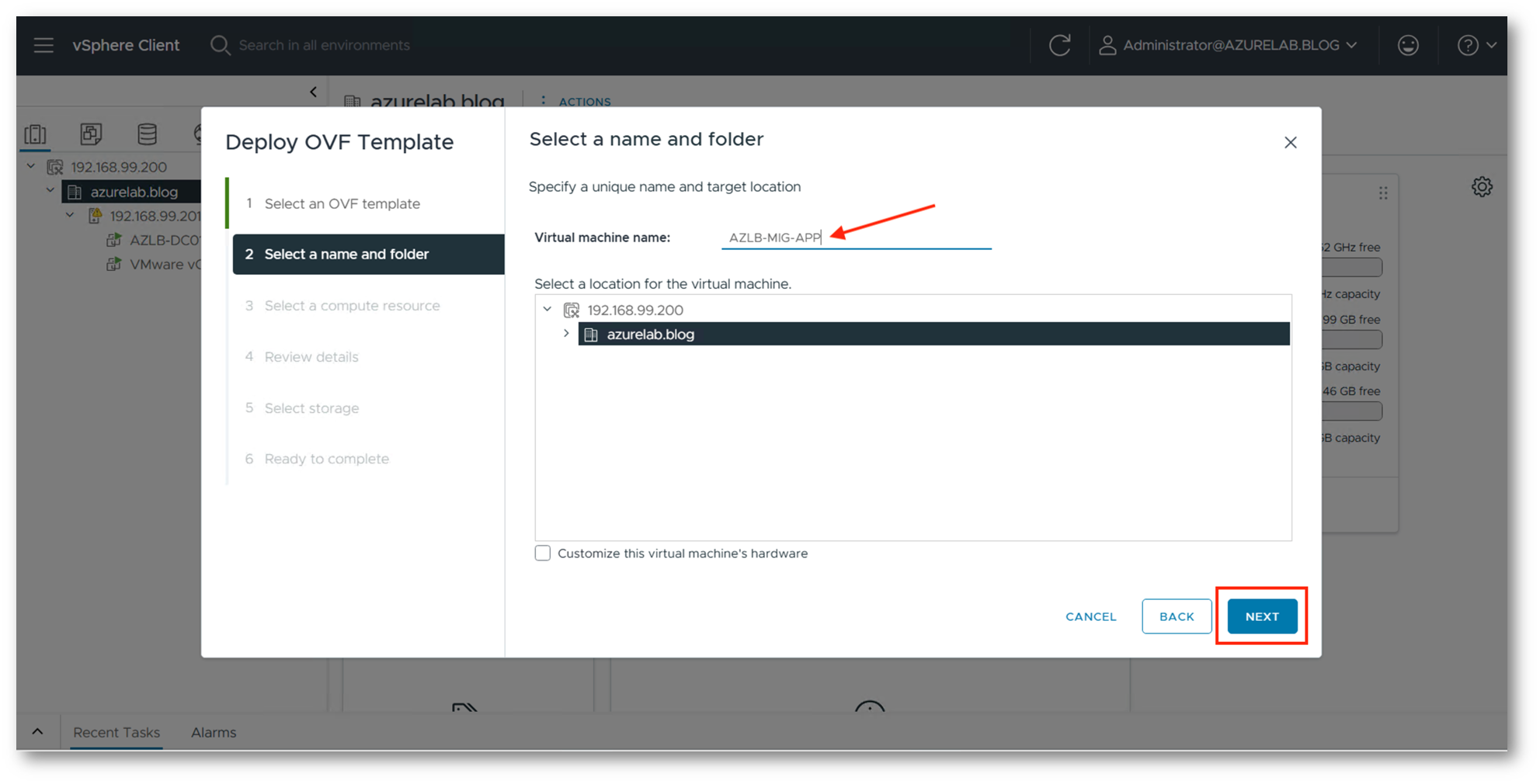Cancel the OVF deployment wizard
Viewport: 1540px width, 784px height.
pyautogui.click(x=1091, y=616)
